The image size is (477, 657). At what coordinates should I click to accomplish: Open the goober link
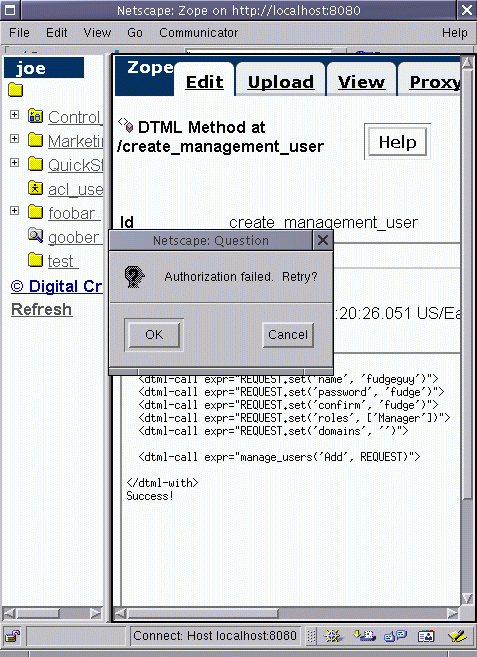(x=75, y=237)
